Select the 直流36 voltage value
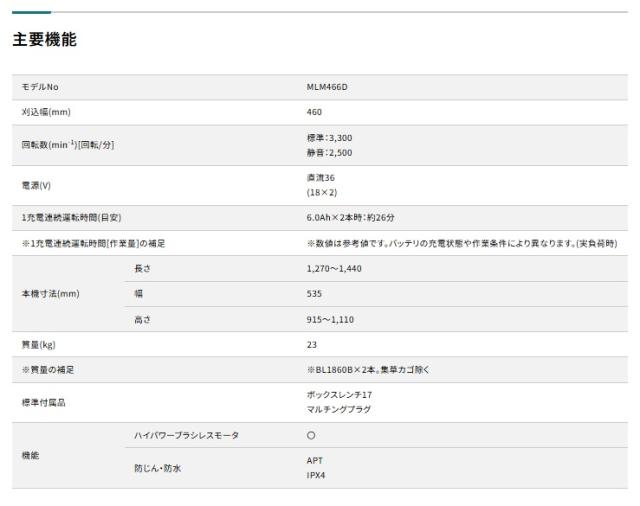This screenshot has height=506, width=640. tap(320, 178)
